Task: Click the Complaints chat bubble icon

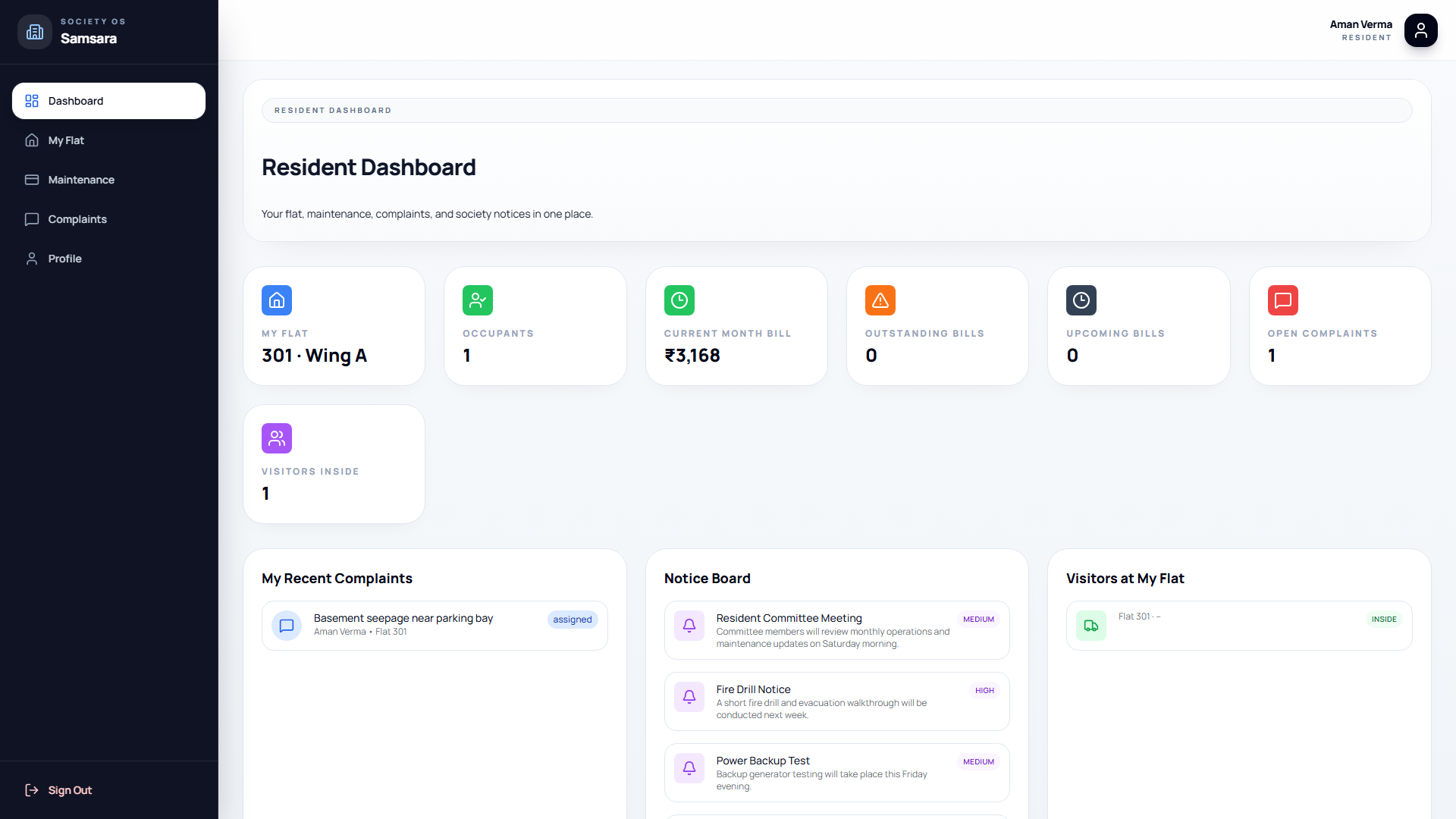Action: click(x=31, y=219)
